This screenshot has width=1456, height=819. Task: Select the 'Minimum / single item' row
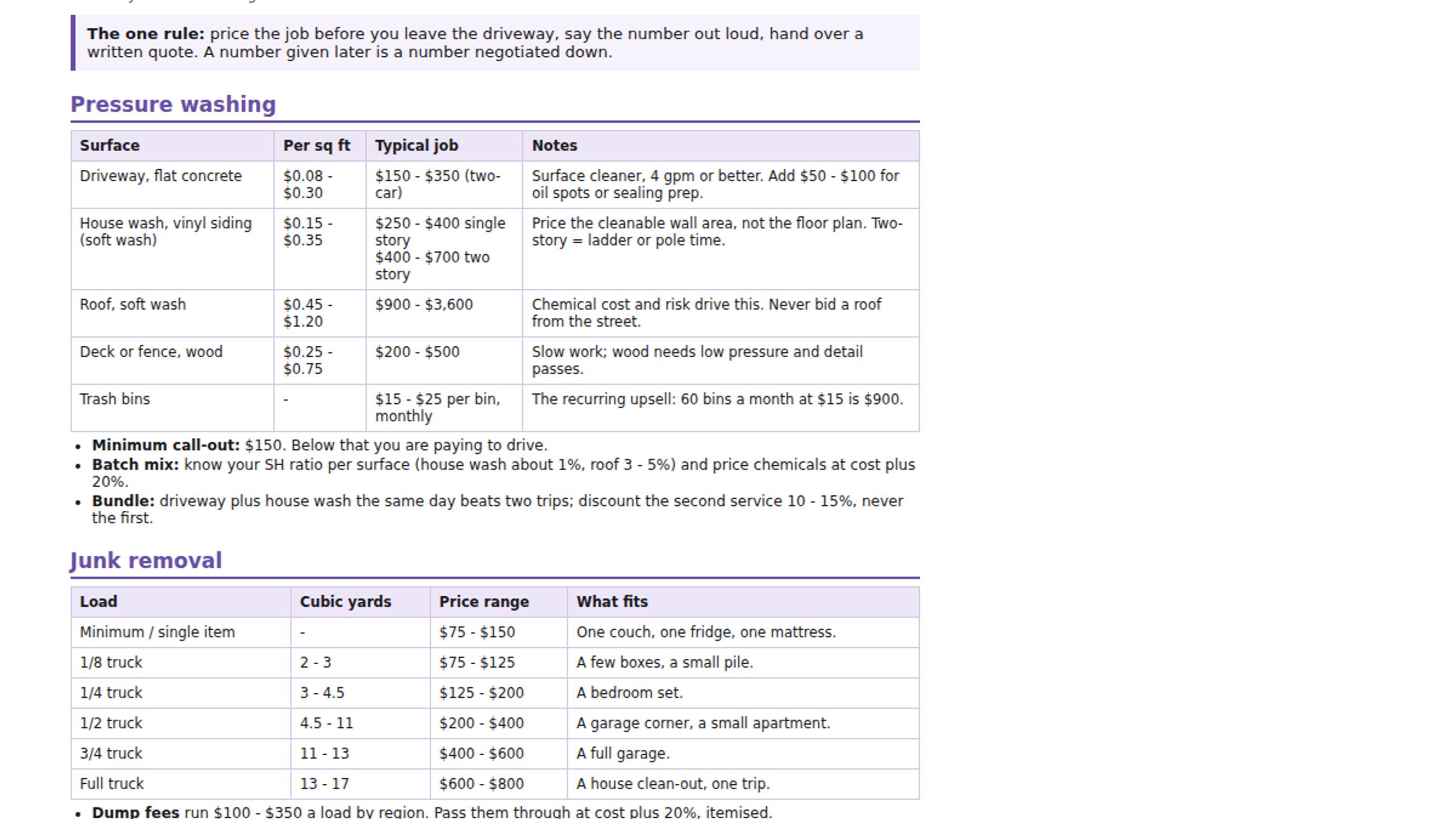[x=495, y=632]
